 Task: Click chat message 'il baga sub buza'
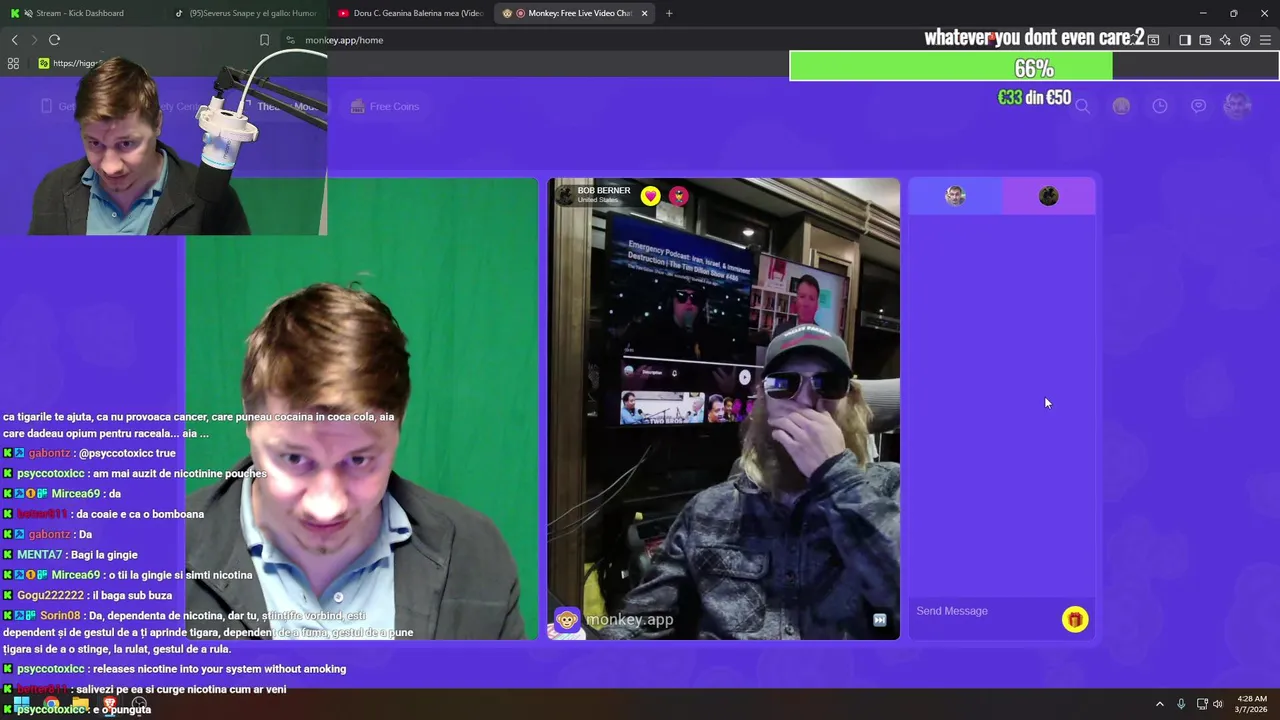pyautogui.click(x=132, y=595)
